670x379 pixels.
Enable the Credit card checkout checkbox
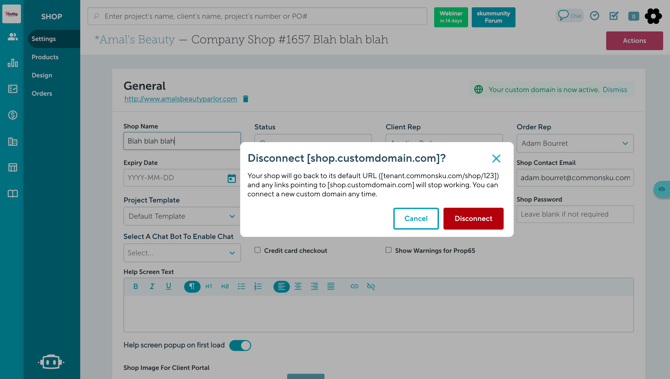click(x=257, y=250)
